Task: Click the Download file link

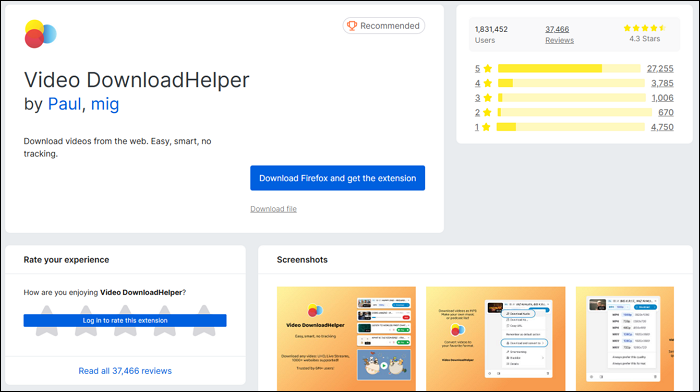Action: [x=273, y=209]
